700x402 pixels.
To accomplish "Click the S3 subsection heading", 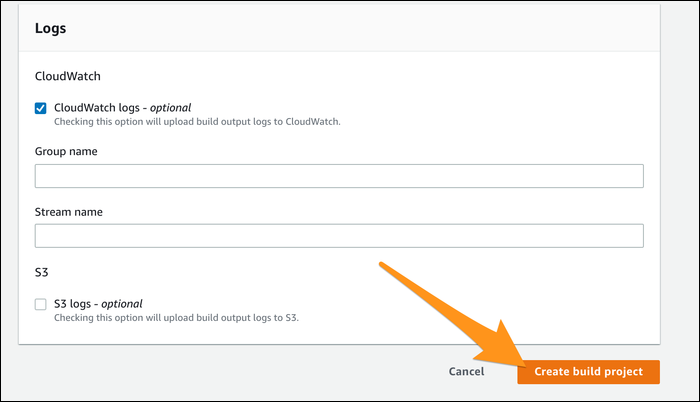I will pos(42,271).
